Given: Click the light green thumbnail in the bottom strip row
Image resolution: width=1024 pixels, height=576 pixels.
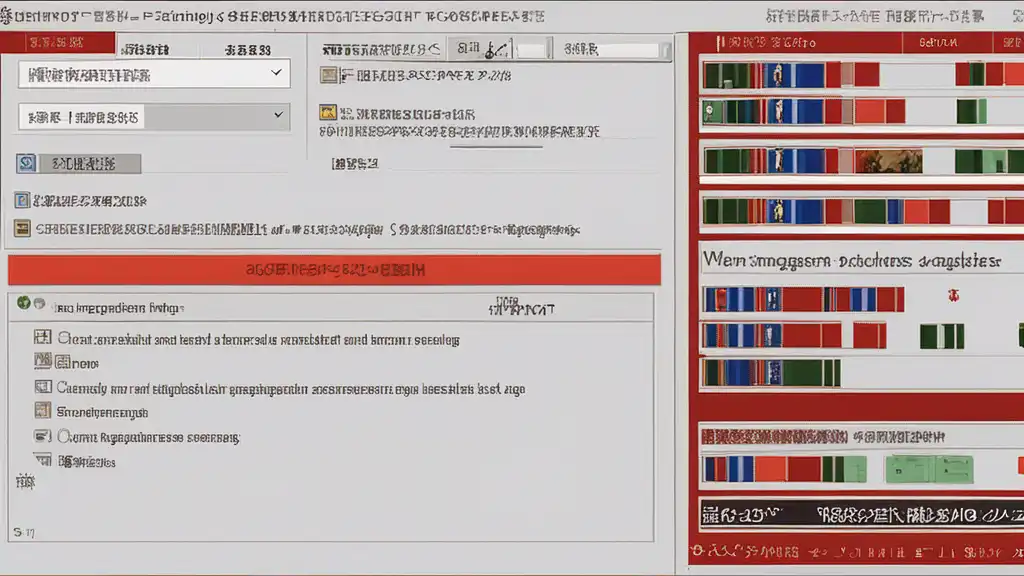Looking at the screenshot, I should tap(929, 470).
